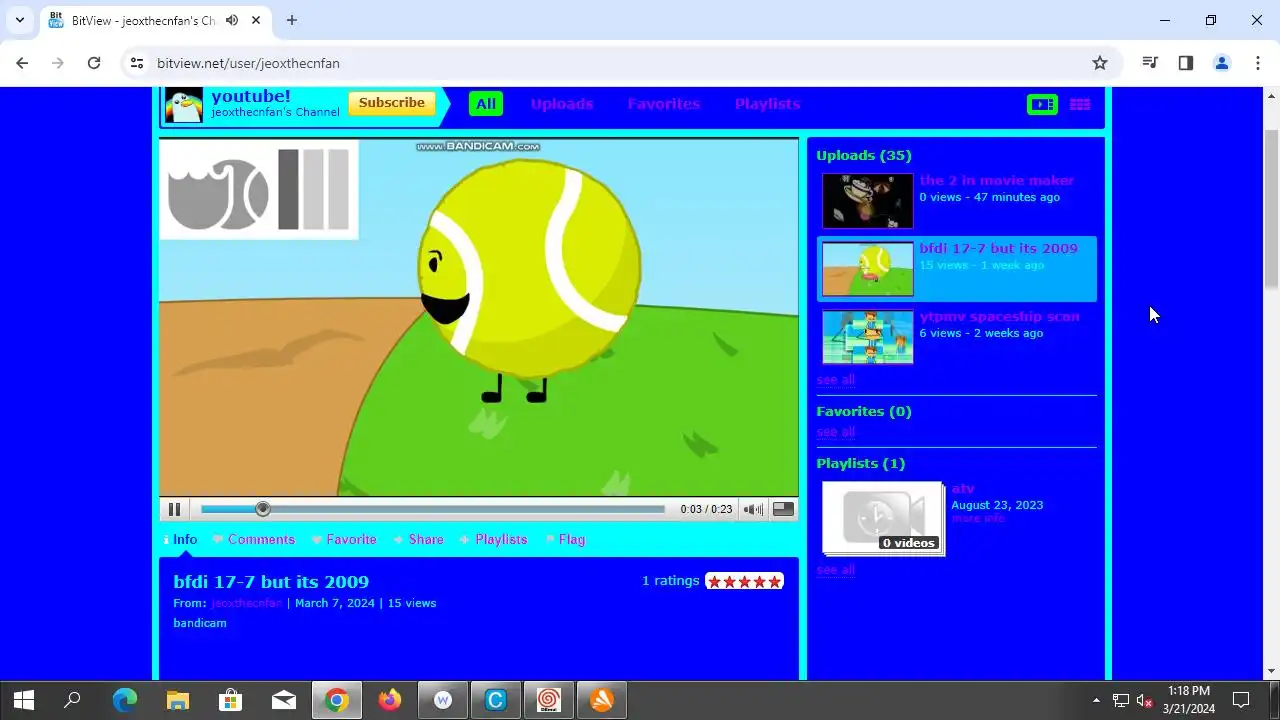1280x720 pixels.
Task: Open Firefox from taskbar
Action: pos(390,700)
